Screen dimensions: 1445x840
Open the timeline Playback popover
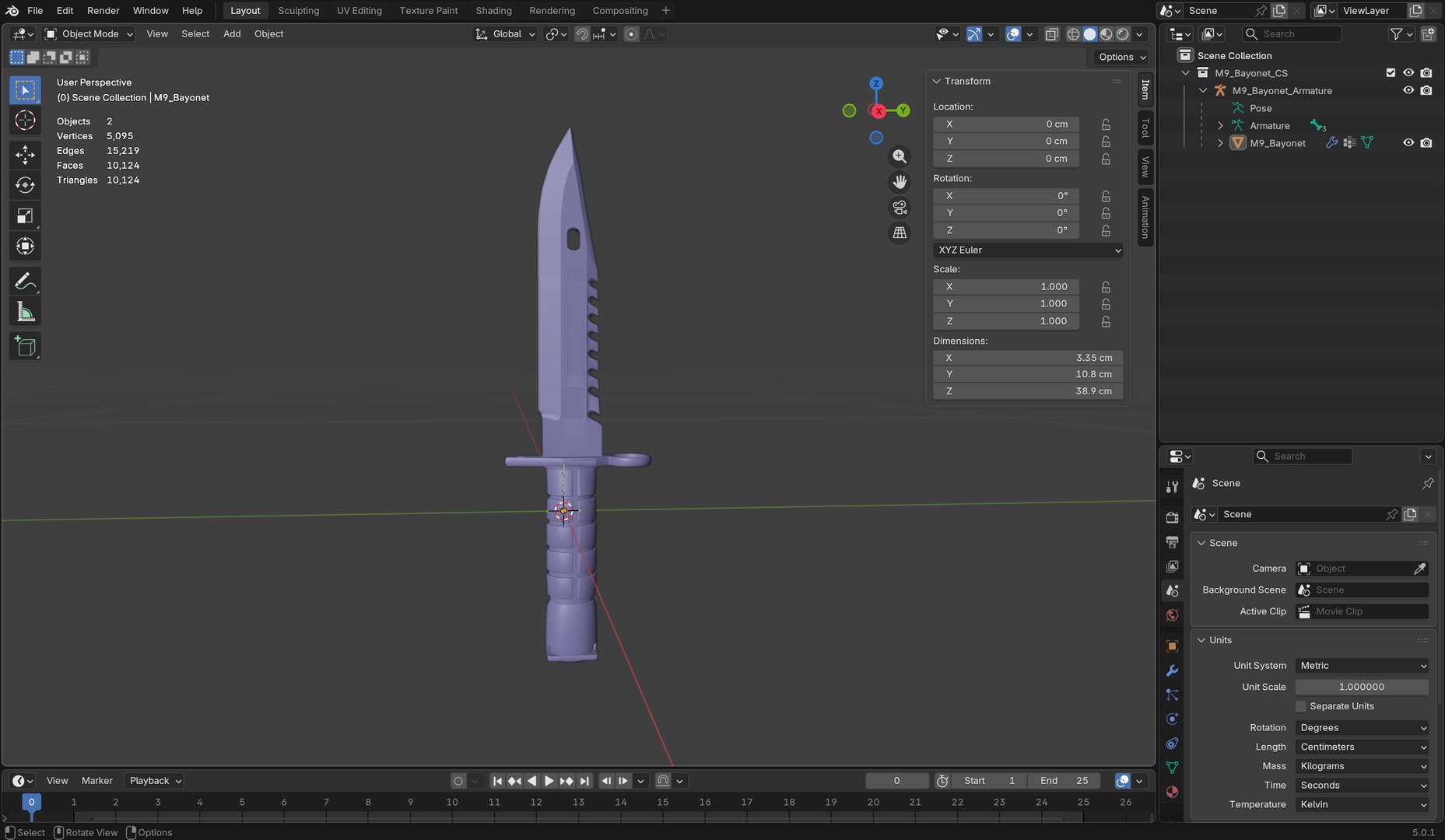[155, 781]
